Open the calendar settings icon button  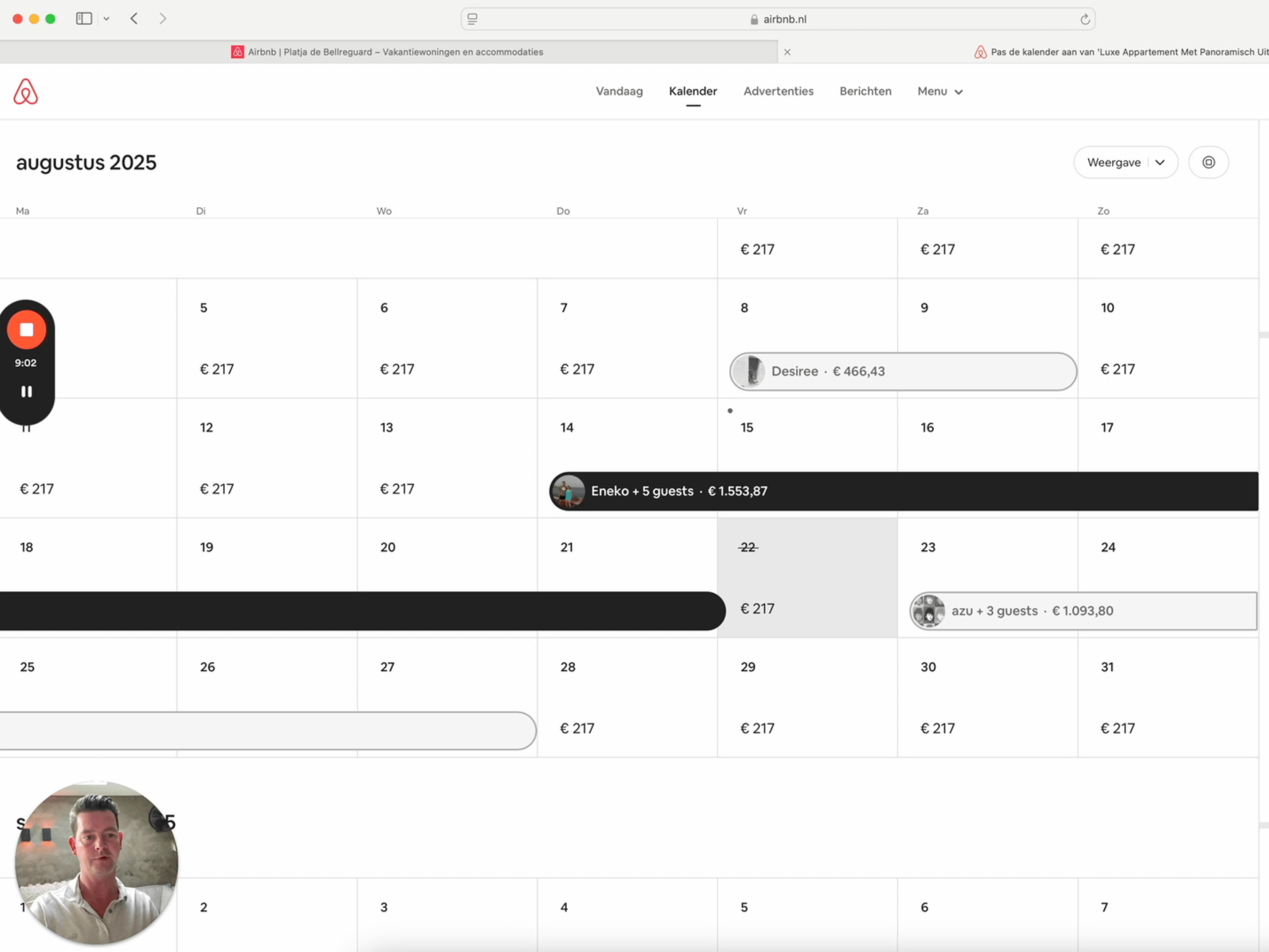1208,162
